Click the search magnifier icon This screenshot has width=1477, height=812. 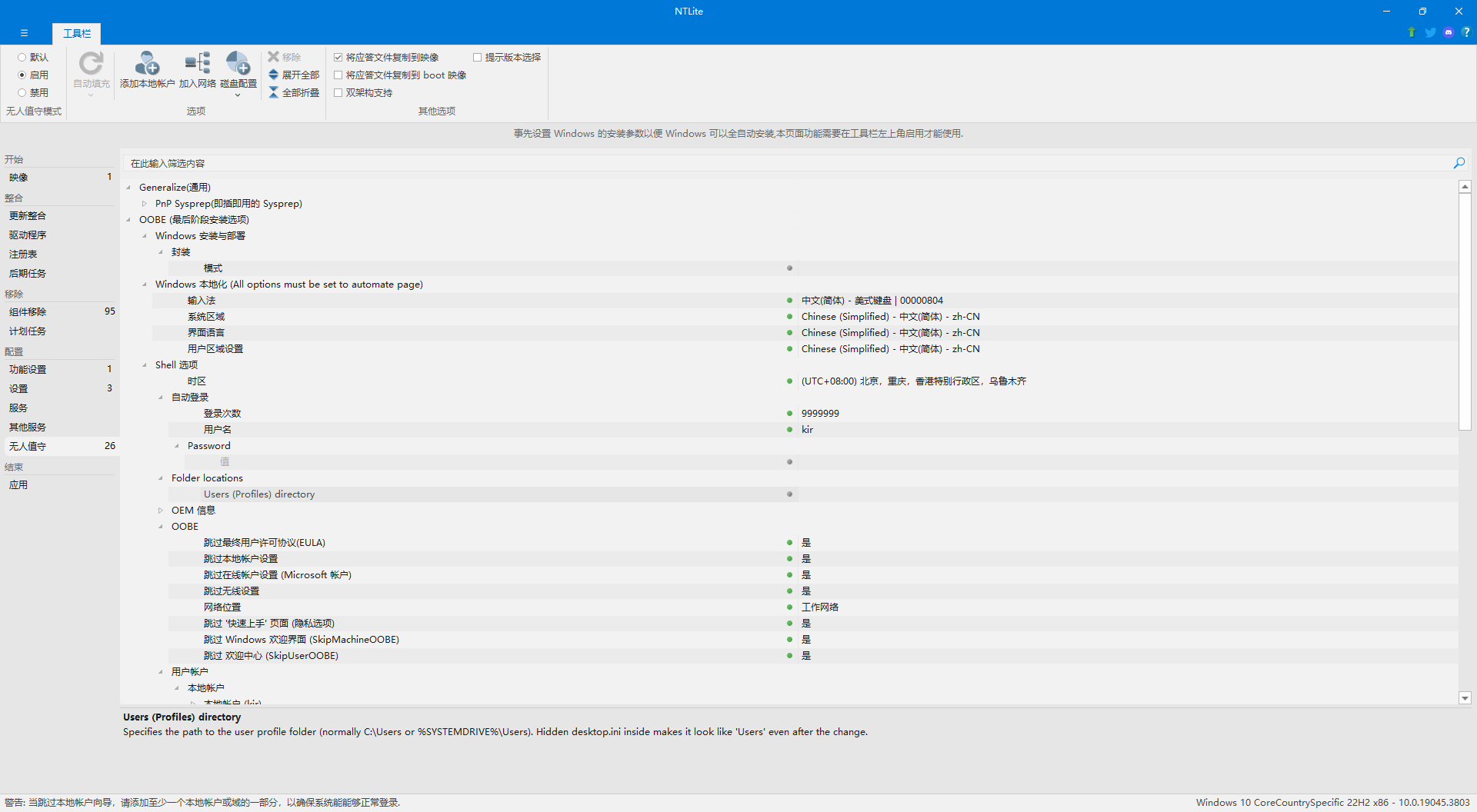pos(1459,163)
